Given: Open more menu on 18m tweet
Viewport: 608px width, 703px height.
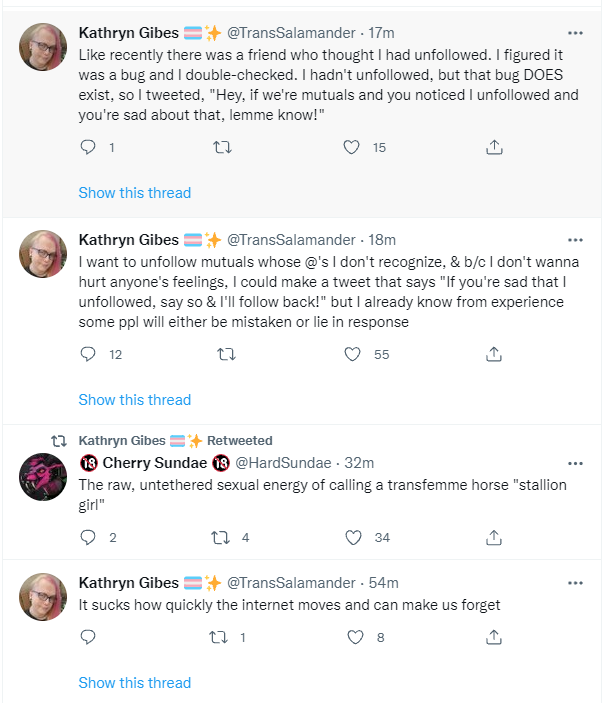Looking at the screenshot, I should coord(575,240).
